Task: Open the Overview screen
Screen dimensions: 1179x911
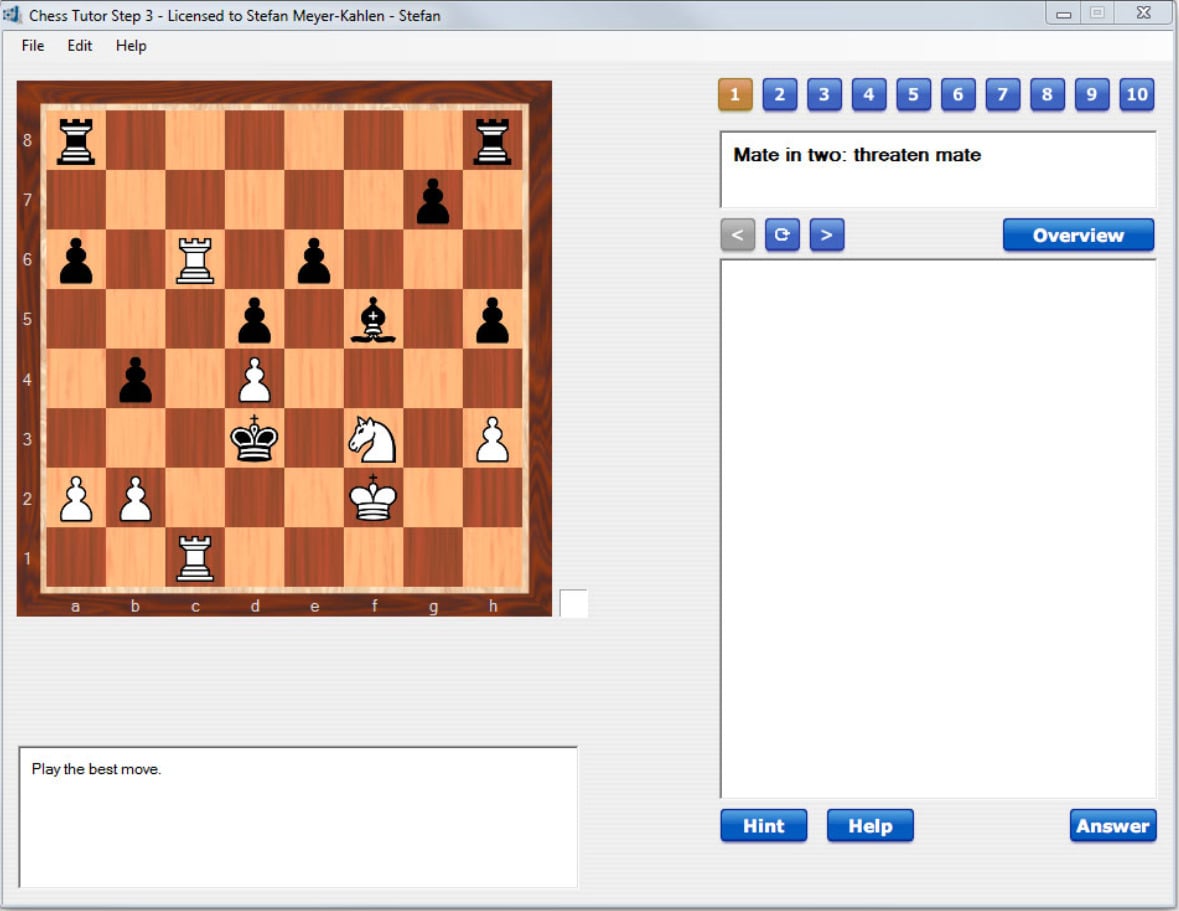Action: (x=1078, y=234)
